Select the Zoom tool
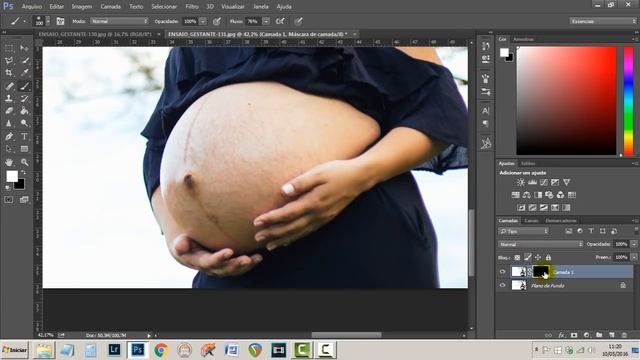 click(x=24, y=162)
